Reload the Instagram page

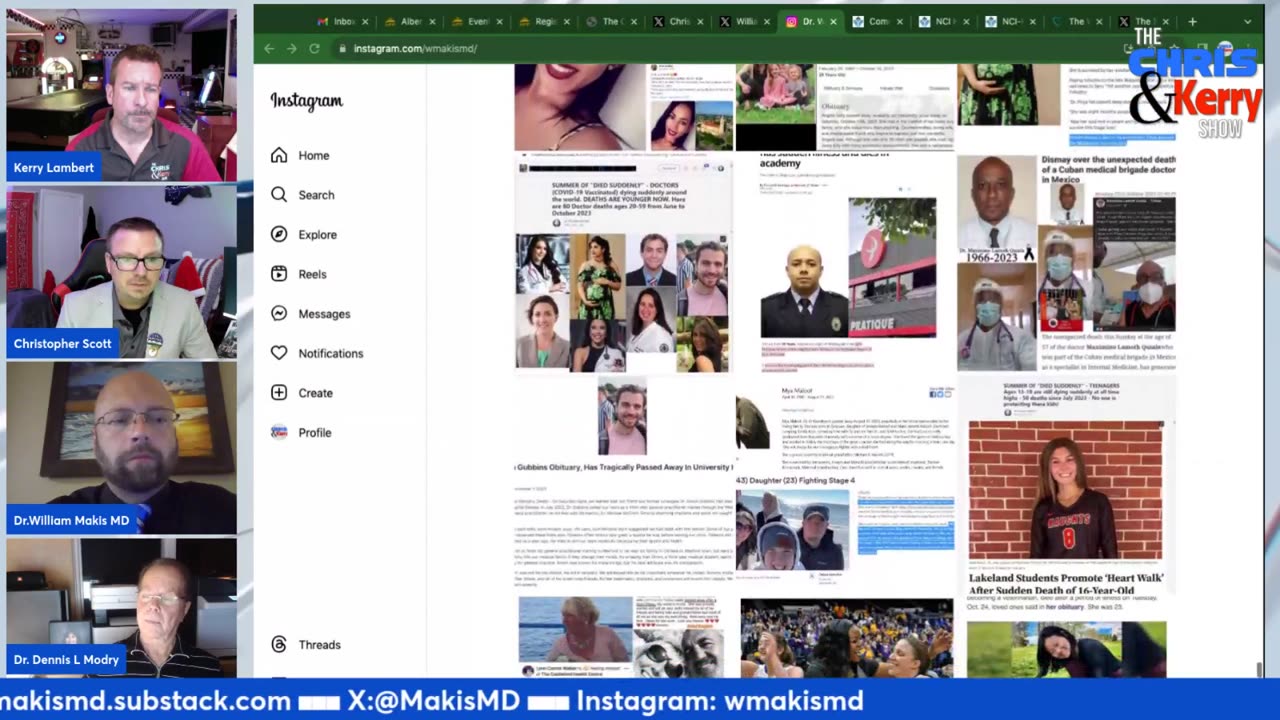[314, 48]
